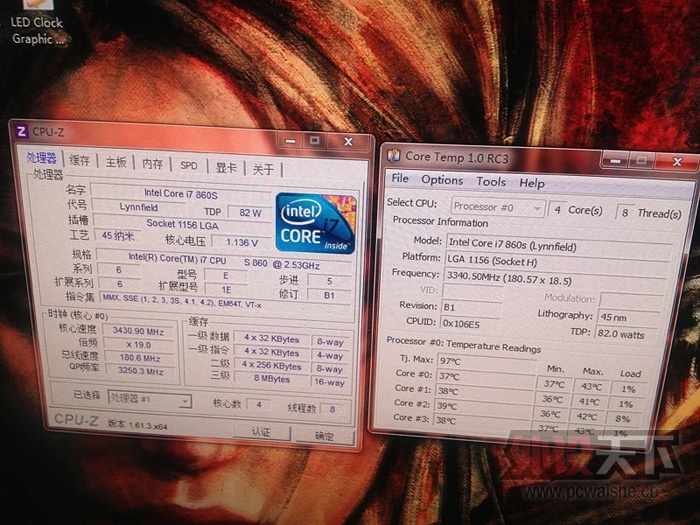Open the 关于 tab in CPU-Z
This screenshot has height=525, width=700.
tap(262, 169)
